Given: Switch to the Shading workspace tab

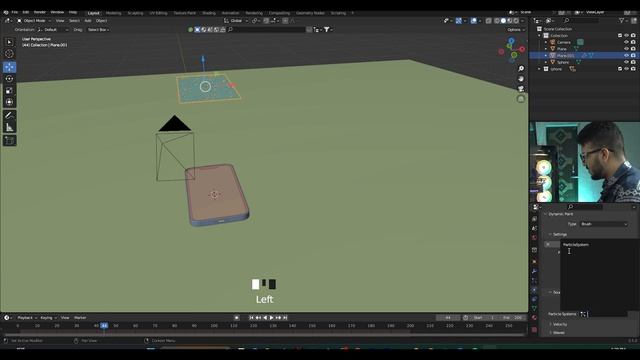Looking at the screenshot, I should point(209,13).
